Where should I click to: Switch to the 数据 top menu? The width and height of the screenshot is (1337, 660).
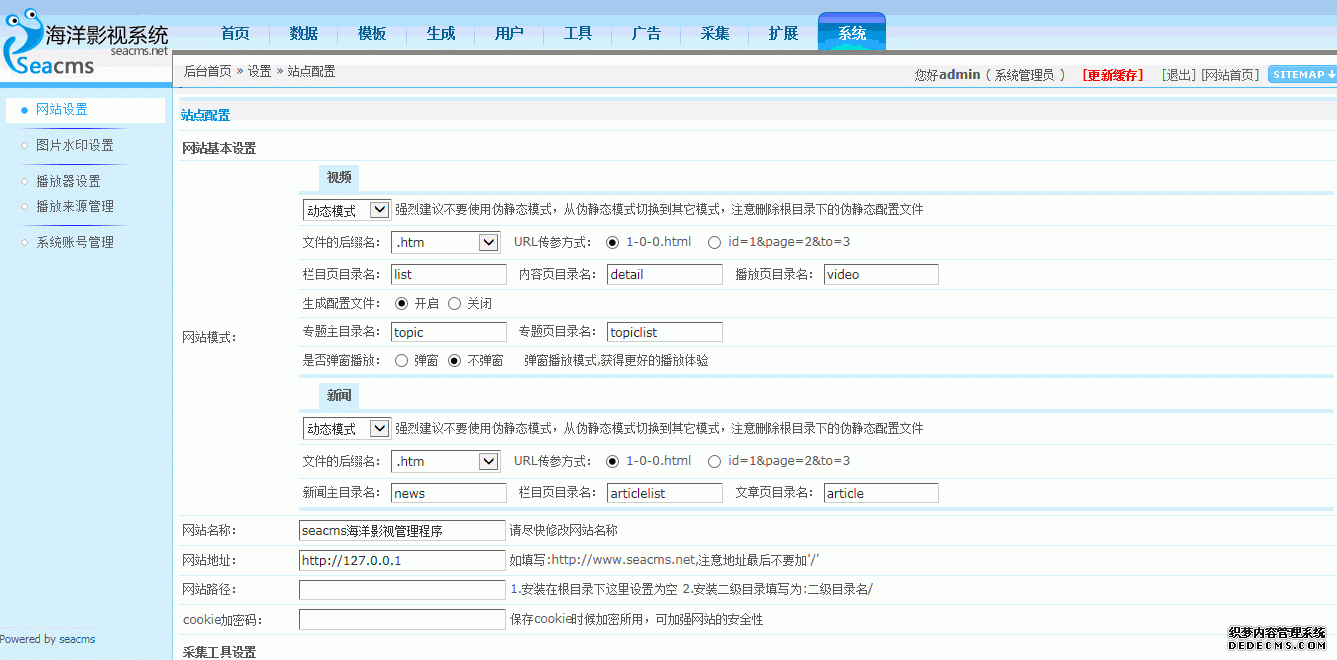[x=303, y=34]
